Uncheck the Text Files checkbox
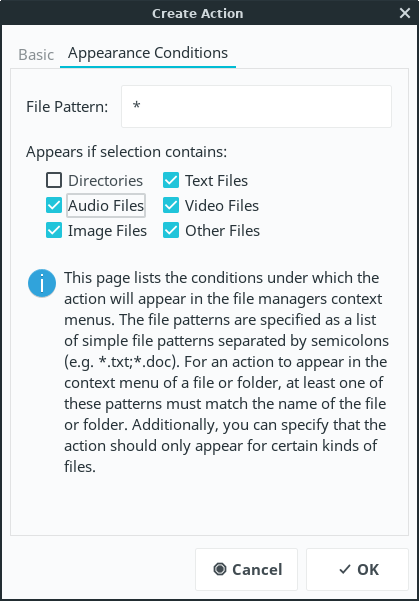Viewport: 419px width, 601px height. [x=171, y=180]
